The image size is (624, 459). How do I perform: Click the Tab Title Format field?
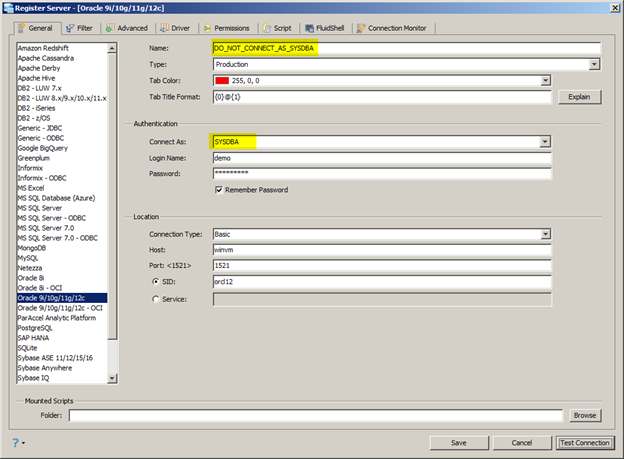(382, 97)
